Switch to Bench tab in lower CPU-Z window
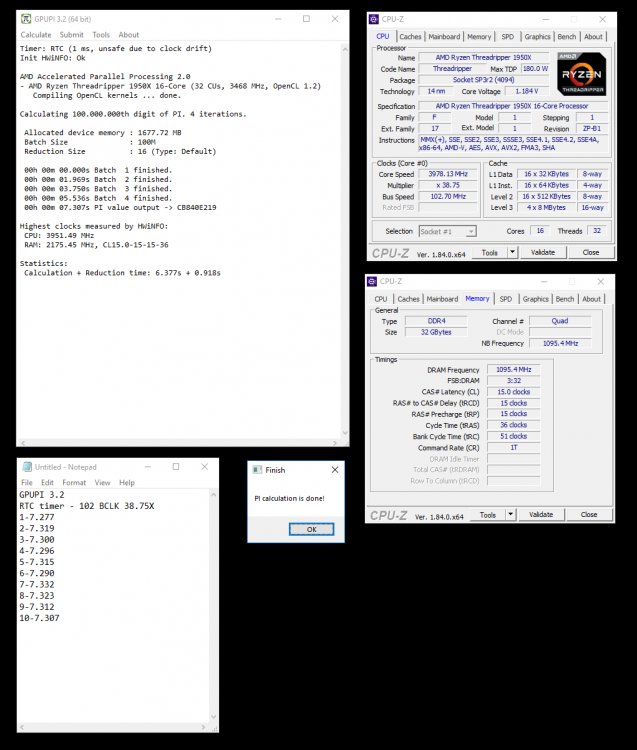Viewport: 637px width, 750px height. pos(565,299)
